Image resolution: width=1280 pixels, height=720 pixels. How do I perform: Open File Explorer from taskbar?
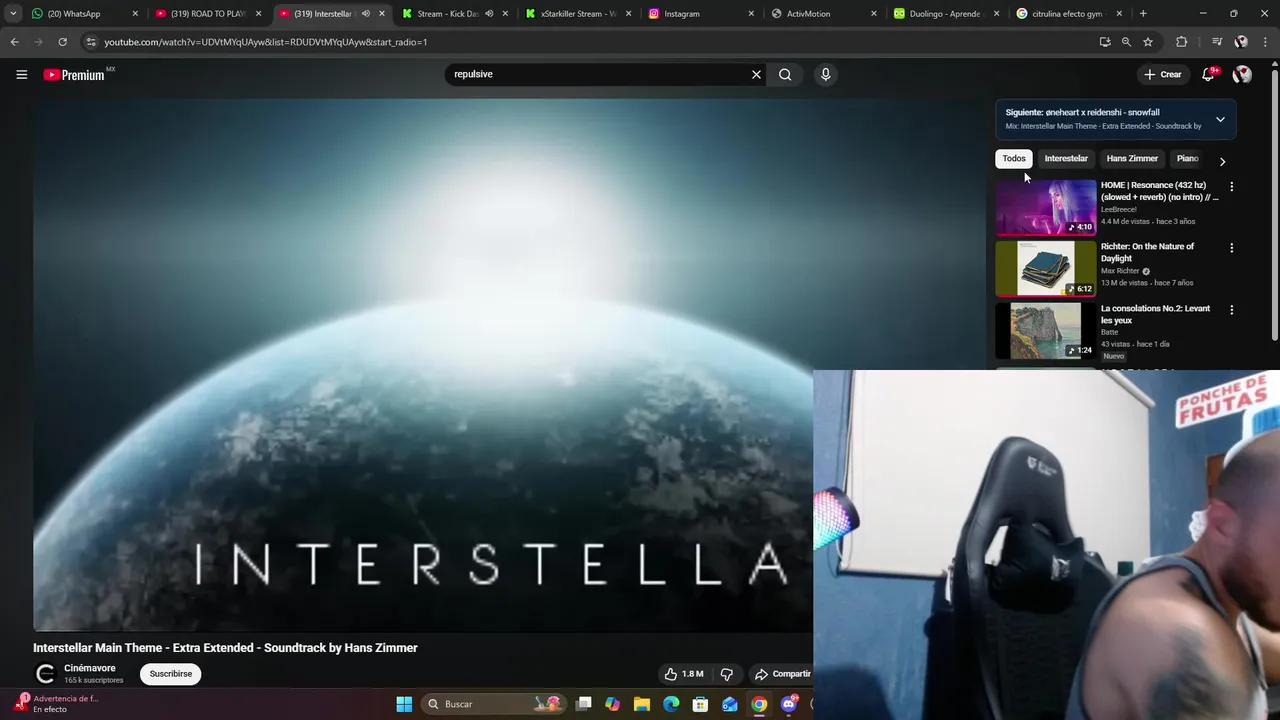coord(642,704)
